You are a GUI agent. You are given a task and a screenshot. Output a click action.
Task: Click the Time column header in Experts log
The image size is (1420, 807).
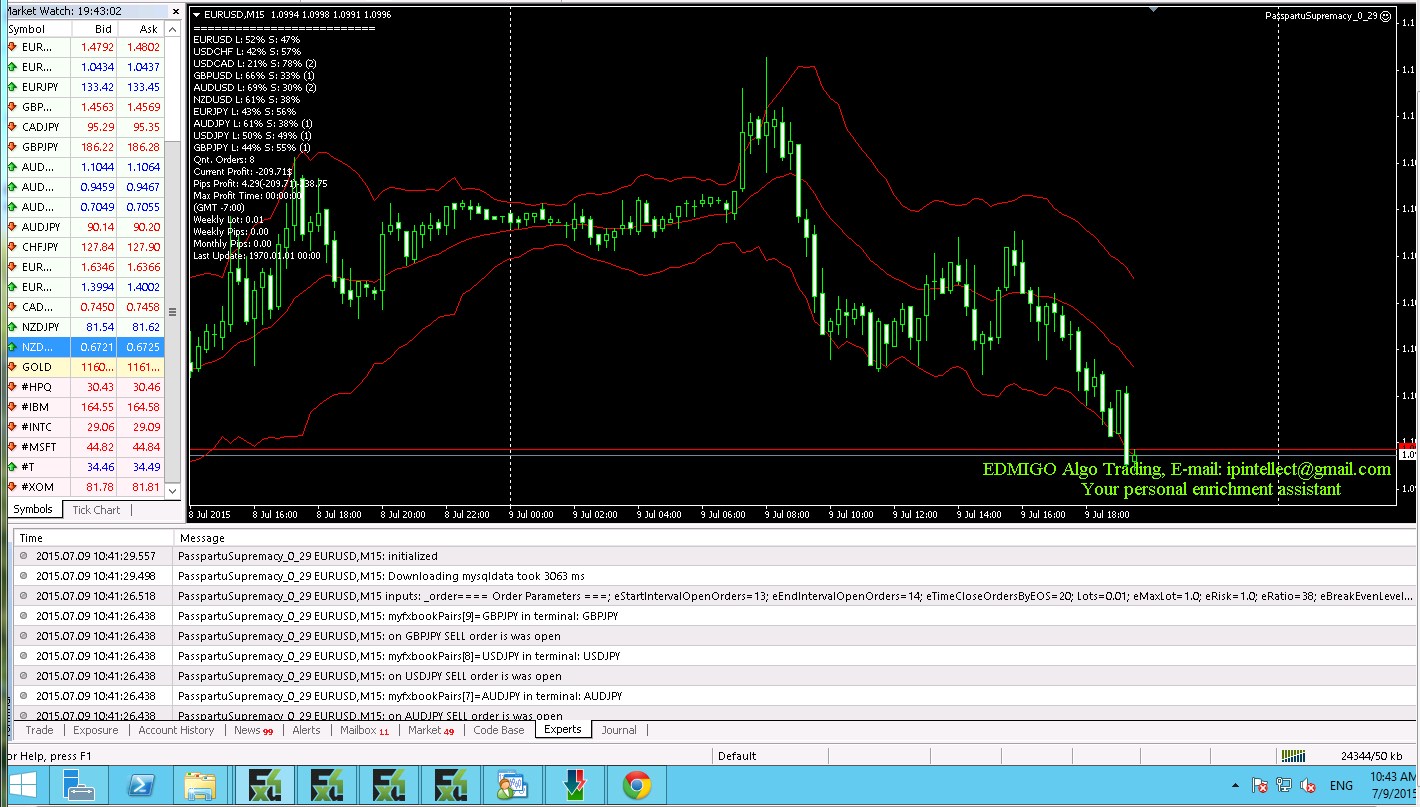pos(93,538)
